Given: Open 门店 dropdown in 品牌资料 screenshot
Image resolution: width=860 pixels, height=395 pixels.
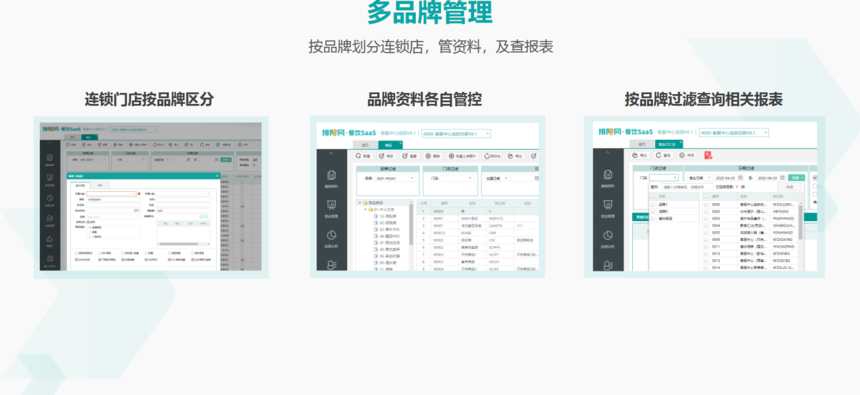Looking at the screenshot, I should 456,178.
